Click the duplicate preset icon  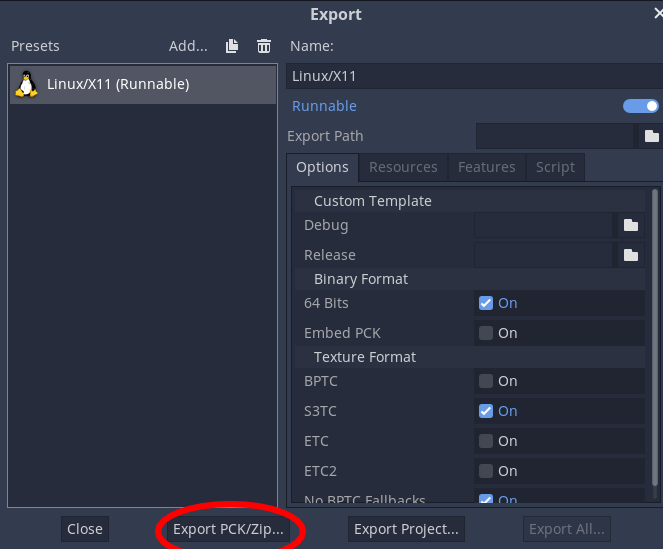point(232,46)
